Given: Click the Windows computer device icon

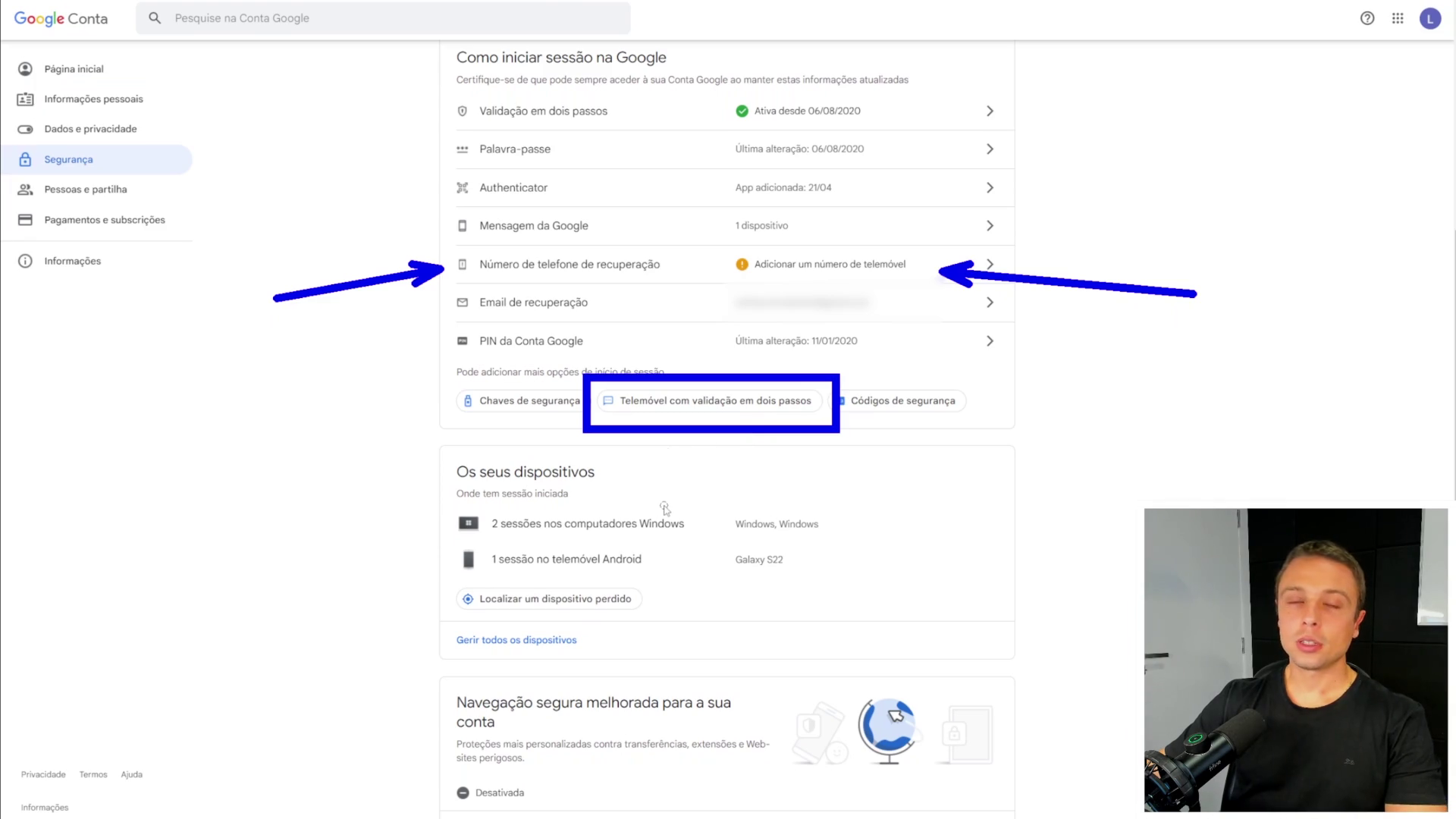Looking at the screenshot, I should tap(469, 523).
